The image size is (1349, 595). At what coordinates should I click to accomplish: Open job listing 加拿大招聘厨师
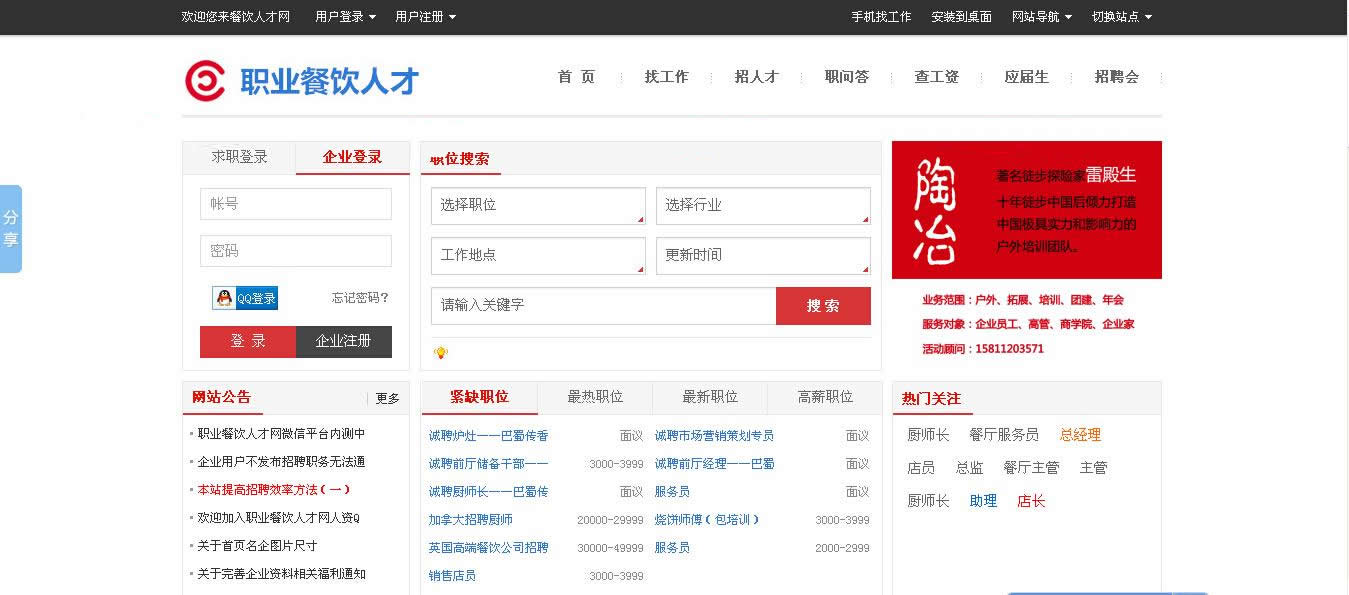(470, 520)
